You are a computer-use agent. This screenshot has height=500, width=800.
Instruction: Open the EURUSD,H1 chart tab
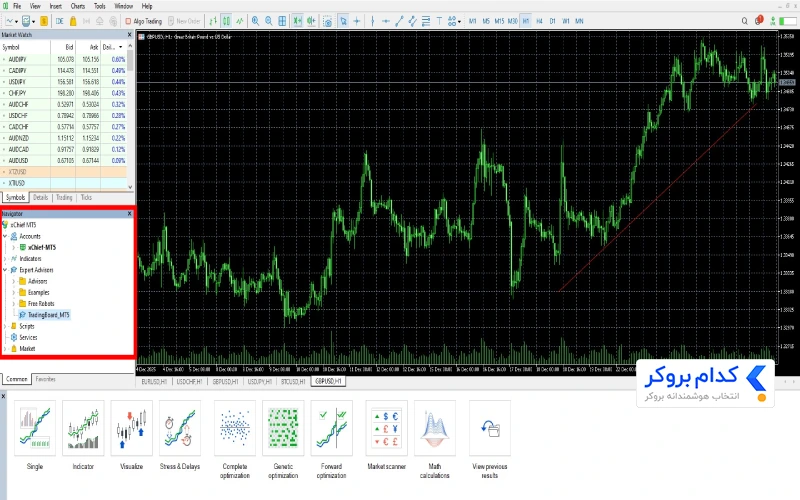155,382
